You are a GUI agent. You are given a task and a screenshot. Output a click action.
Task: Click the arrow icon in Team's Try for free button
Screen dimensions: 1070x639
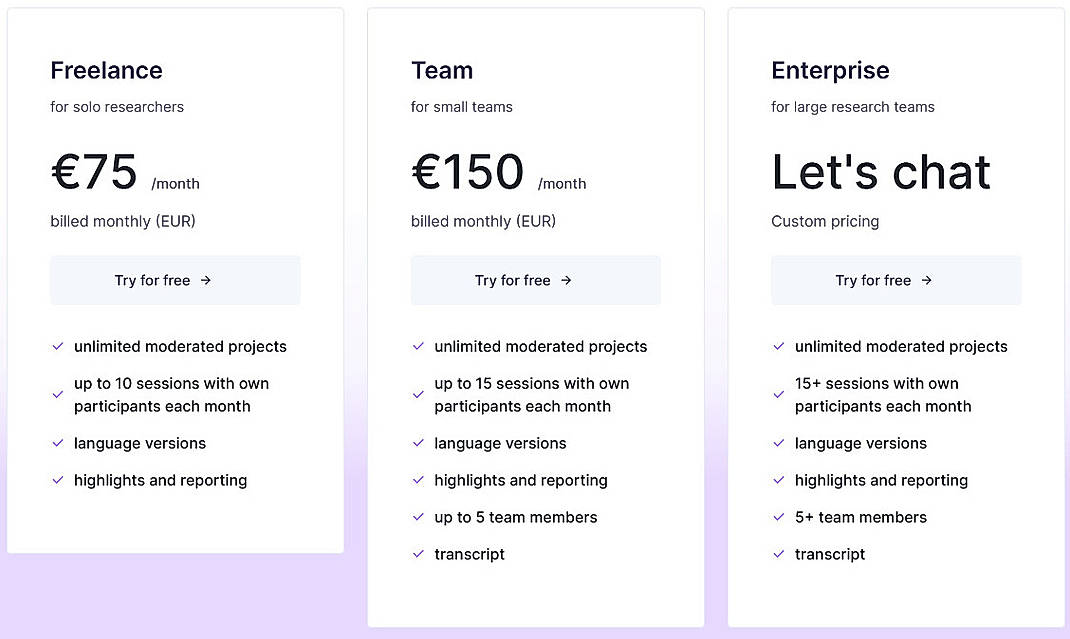567,280
